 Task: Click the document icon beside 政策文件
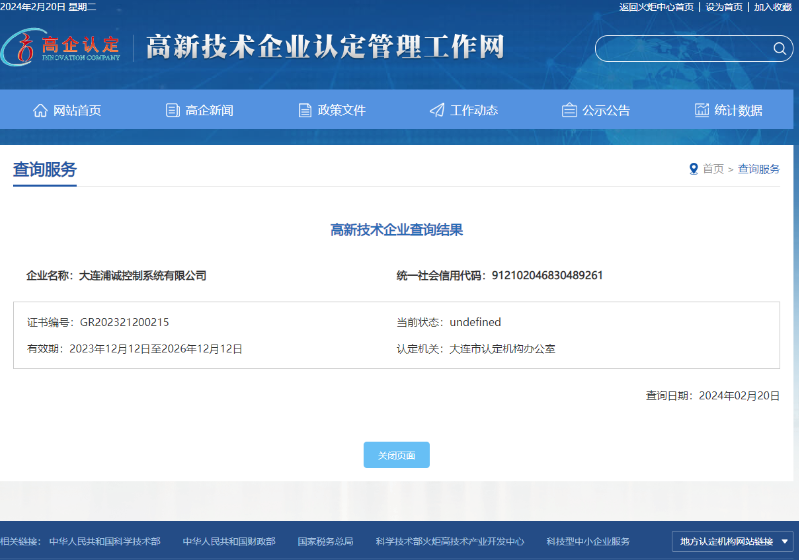coord(305,110)
